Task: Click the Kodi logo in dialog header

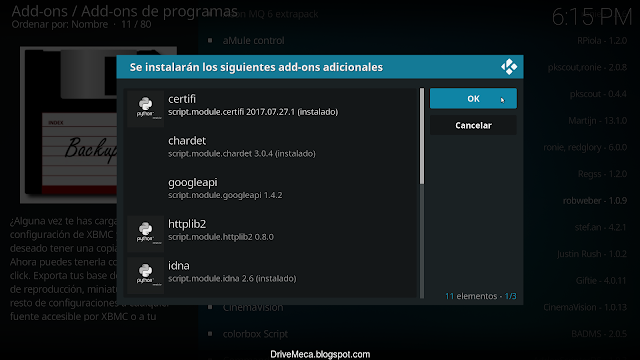Action: [x=509, y=67]
